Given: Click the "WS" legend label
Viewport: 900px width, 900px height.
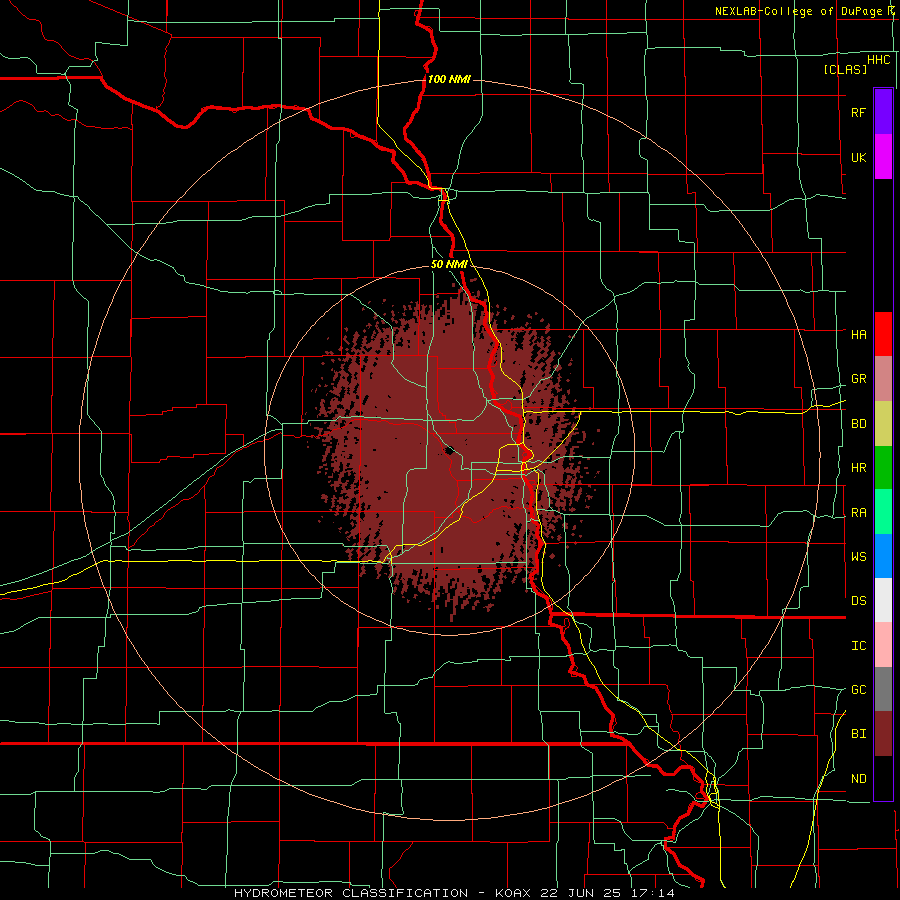Looking at the screenshot, I should point(858,556).
